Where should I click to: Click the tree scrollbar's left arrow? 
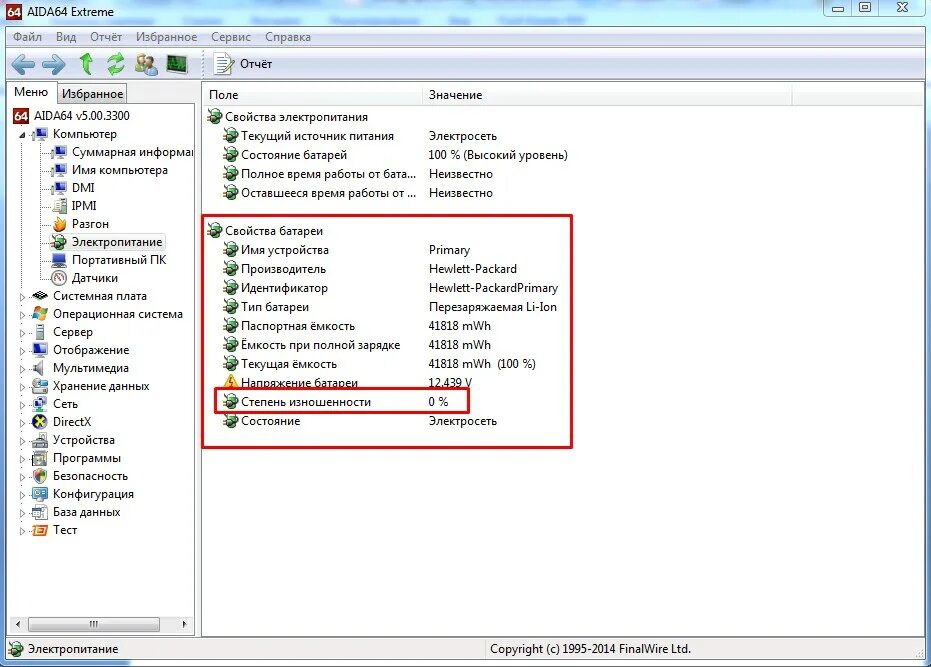18,624
